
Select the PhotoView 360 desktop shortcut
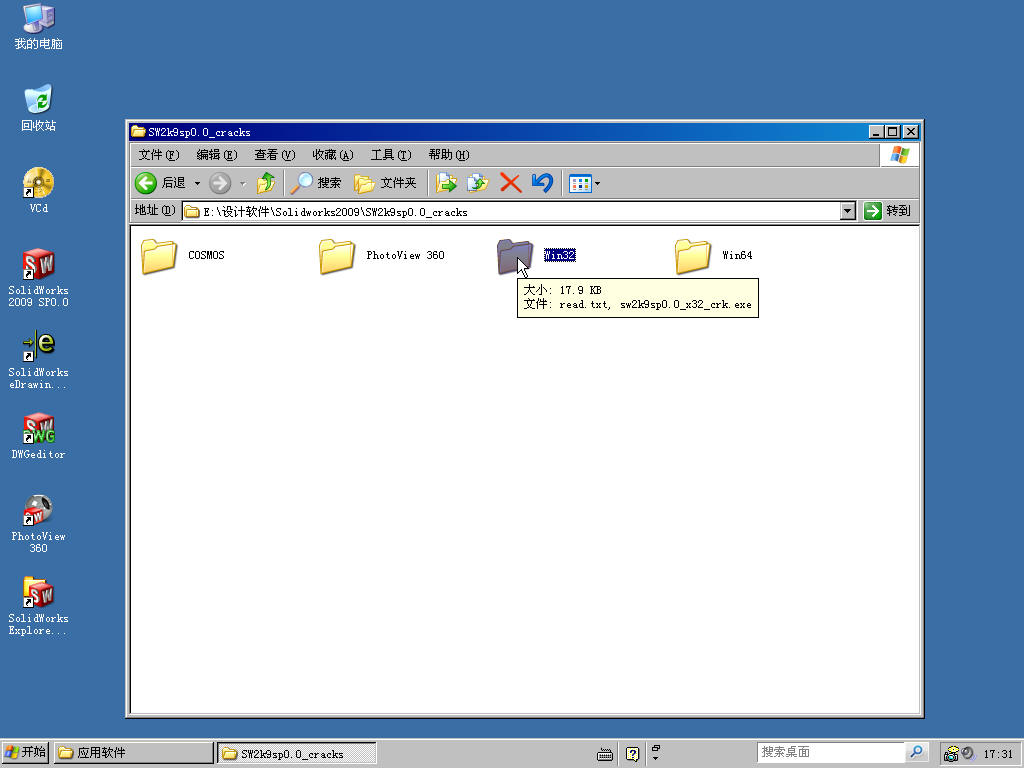click(39, 524)
